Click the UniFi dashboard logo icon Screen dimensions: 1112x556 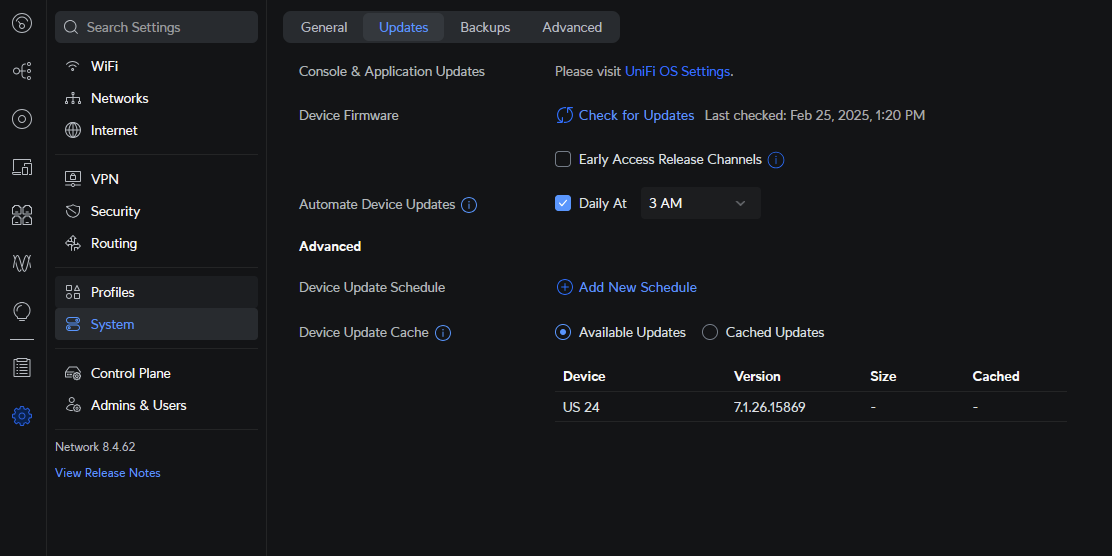coord(22,23)
